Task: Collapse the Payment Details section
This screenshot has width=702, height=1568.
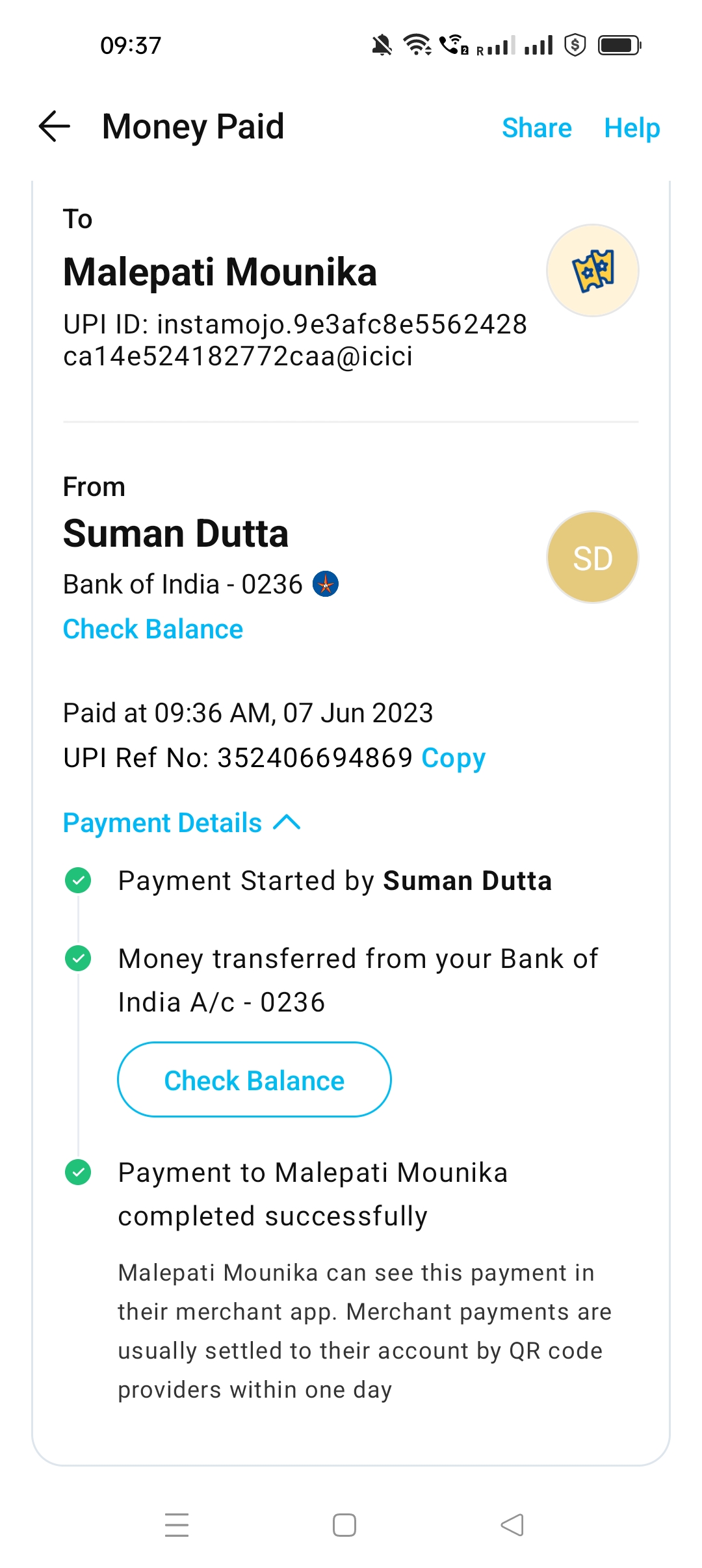Action: (162, 823)
